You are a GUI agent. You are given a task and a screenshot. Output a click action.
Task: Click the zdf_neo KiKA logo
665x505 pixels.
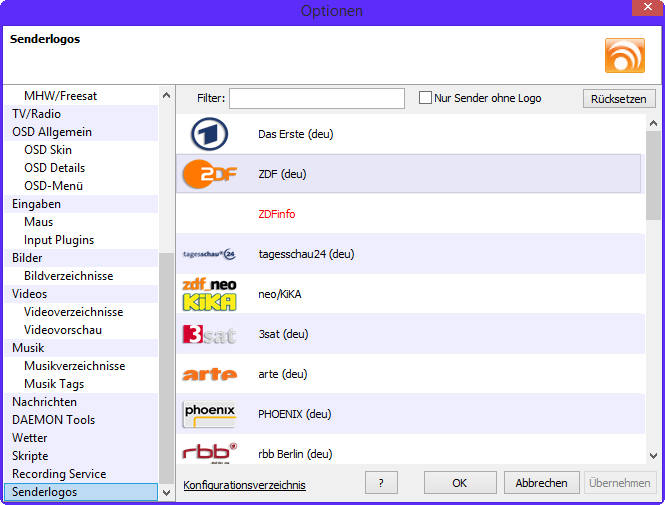pyautogui.click(x=209, y=294)
